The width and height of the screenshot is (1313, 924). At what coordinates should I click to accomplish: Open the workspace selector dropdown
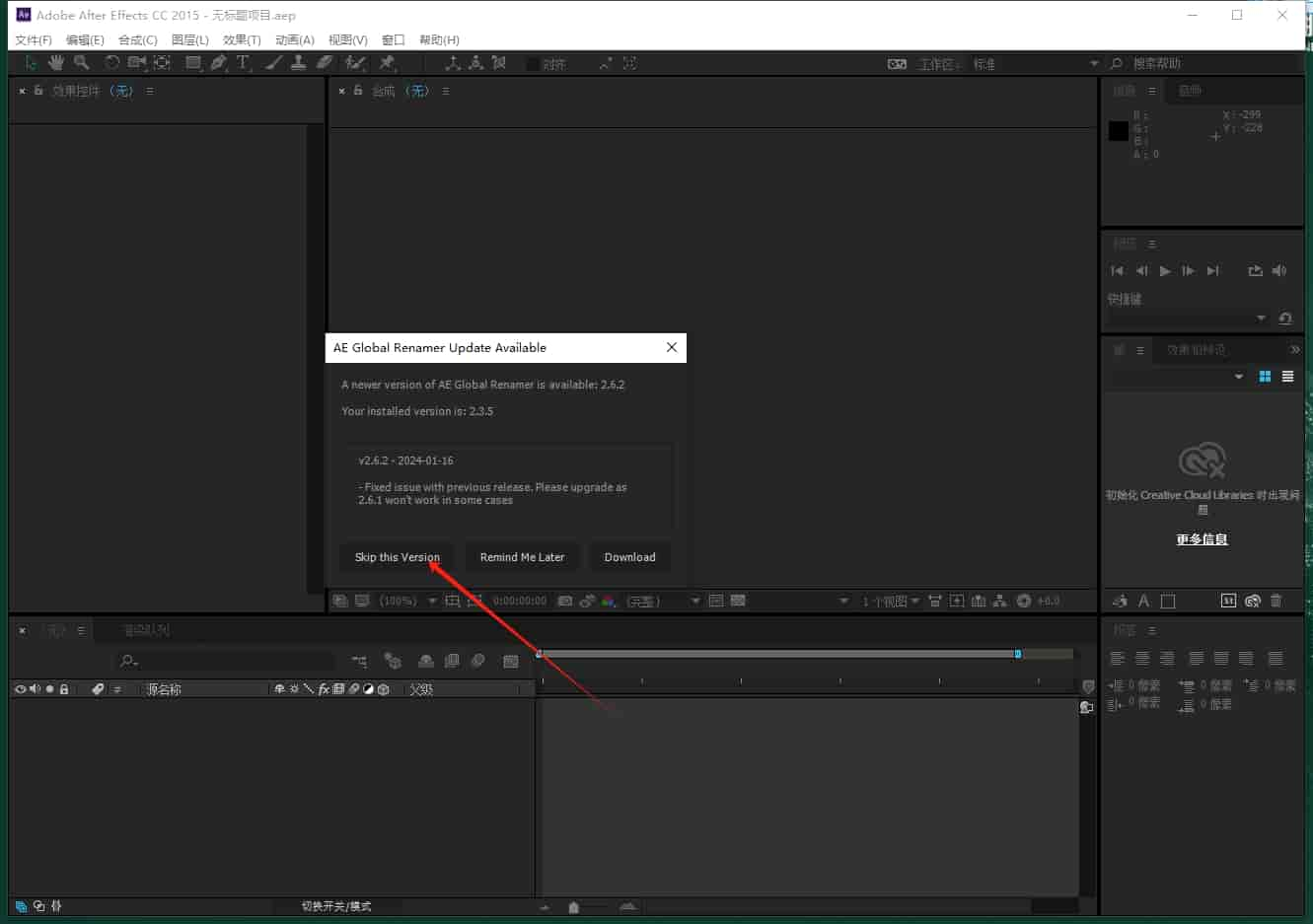(x=1036, y=64)
